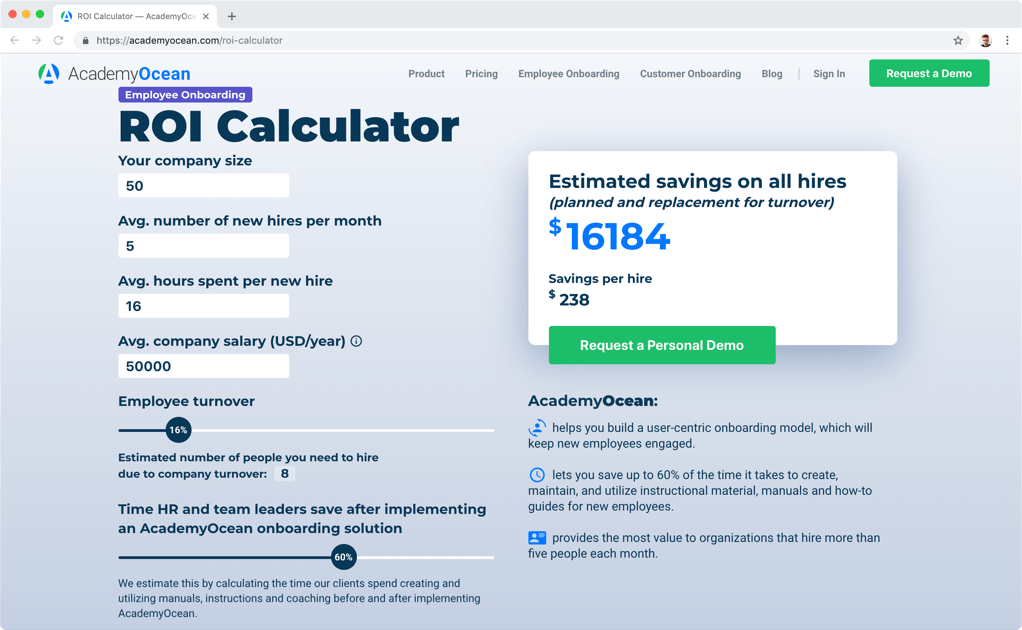The height and width of the screenshot is (630, 1022).
Task: Click the AcademyOcean wordmark in the header
Action: (x=129, y=74)
